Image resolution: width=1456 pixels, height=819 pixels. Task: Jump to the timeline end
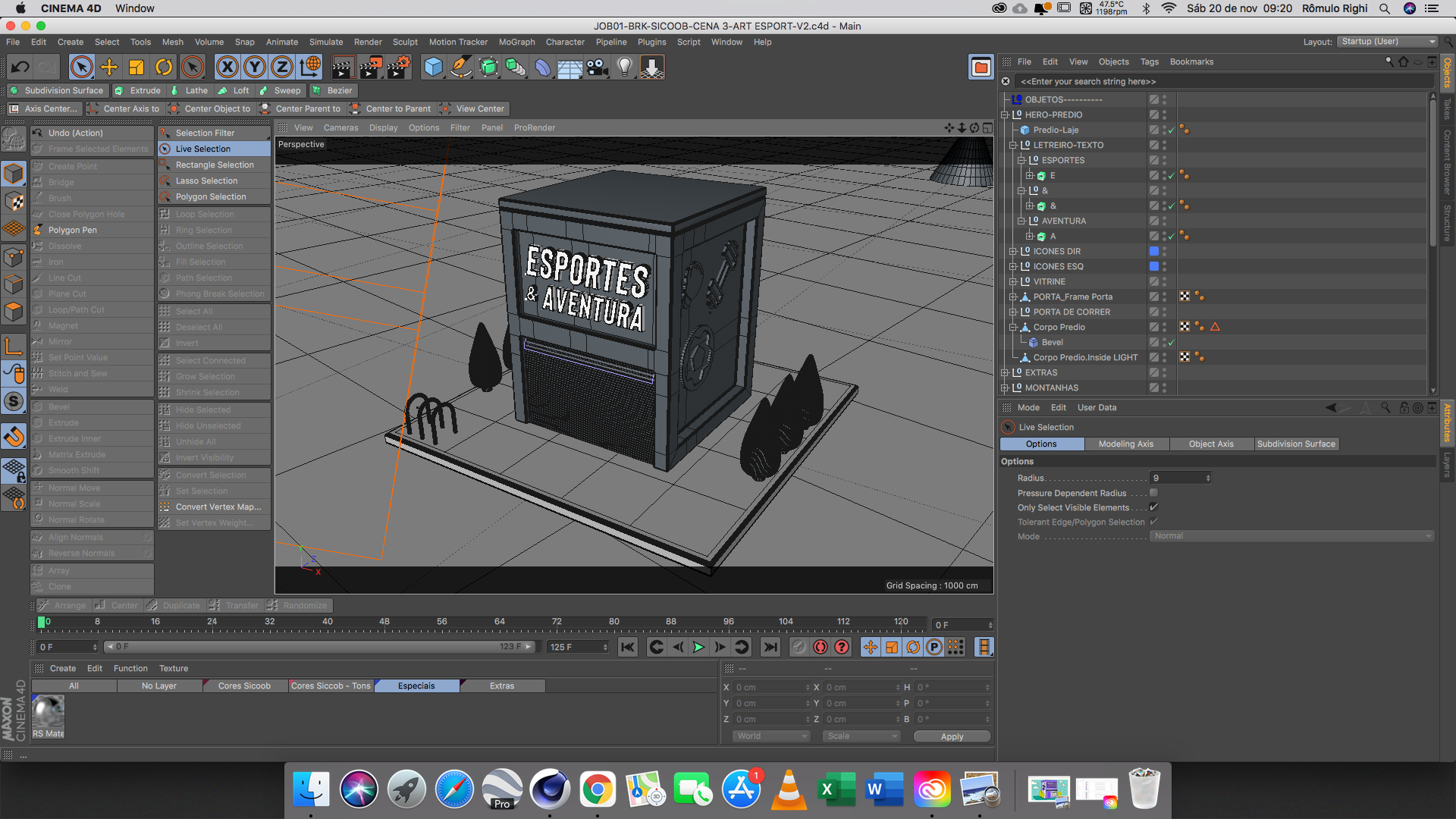coord(770,647)
